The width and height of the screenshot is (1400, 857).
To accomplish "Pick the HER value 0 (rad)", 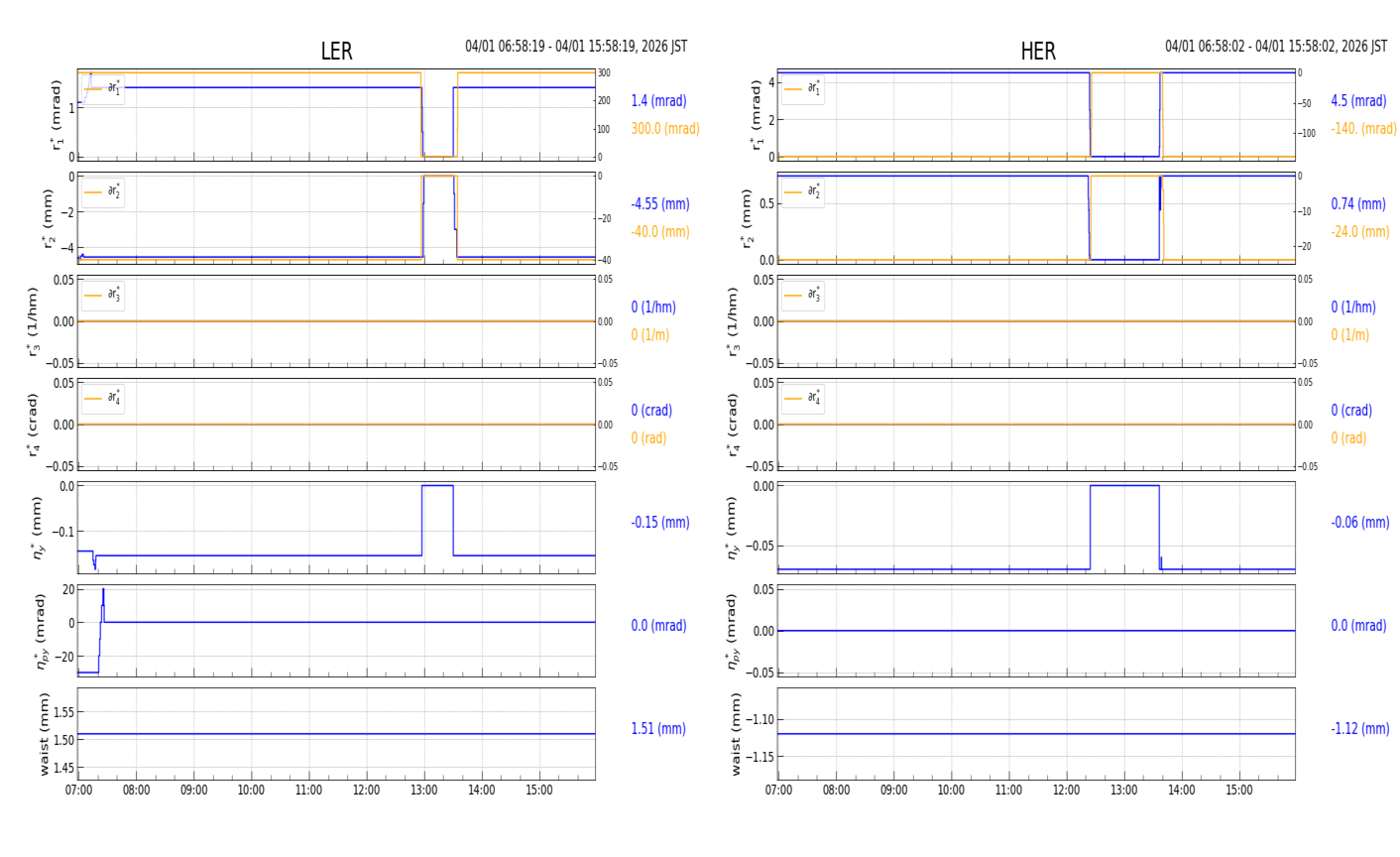I will [x=1348, y=438].
